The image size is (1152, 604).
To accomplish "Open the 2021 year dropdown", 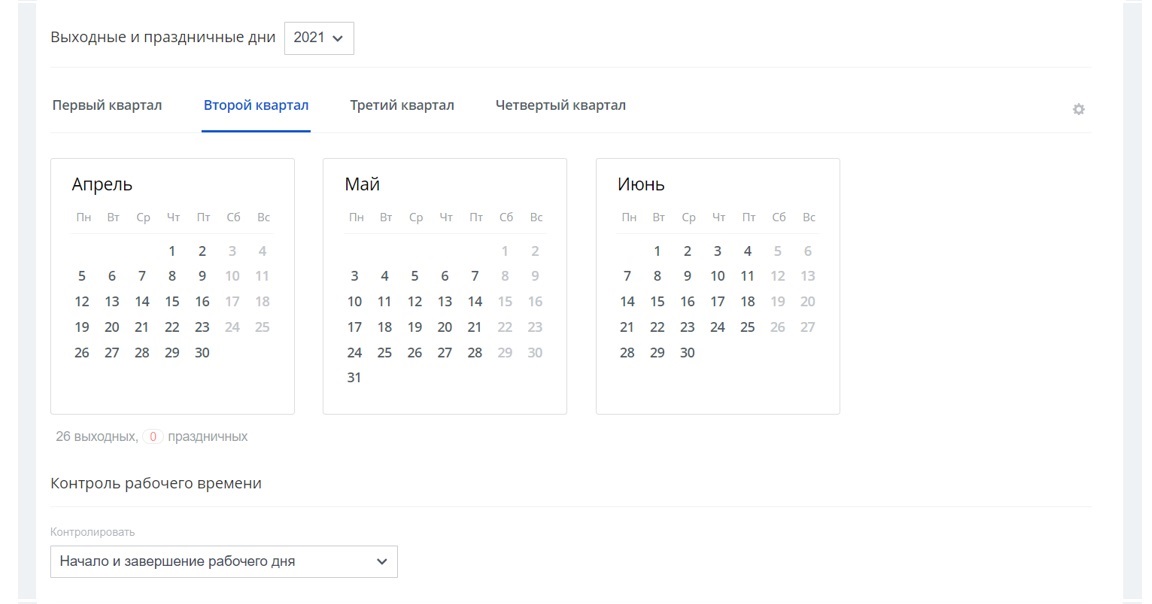I will 319,38.
